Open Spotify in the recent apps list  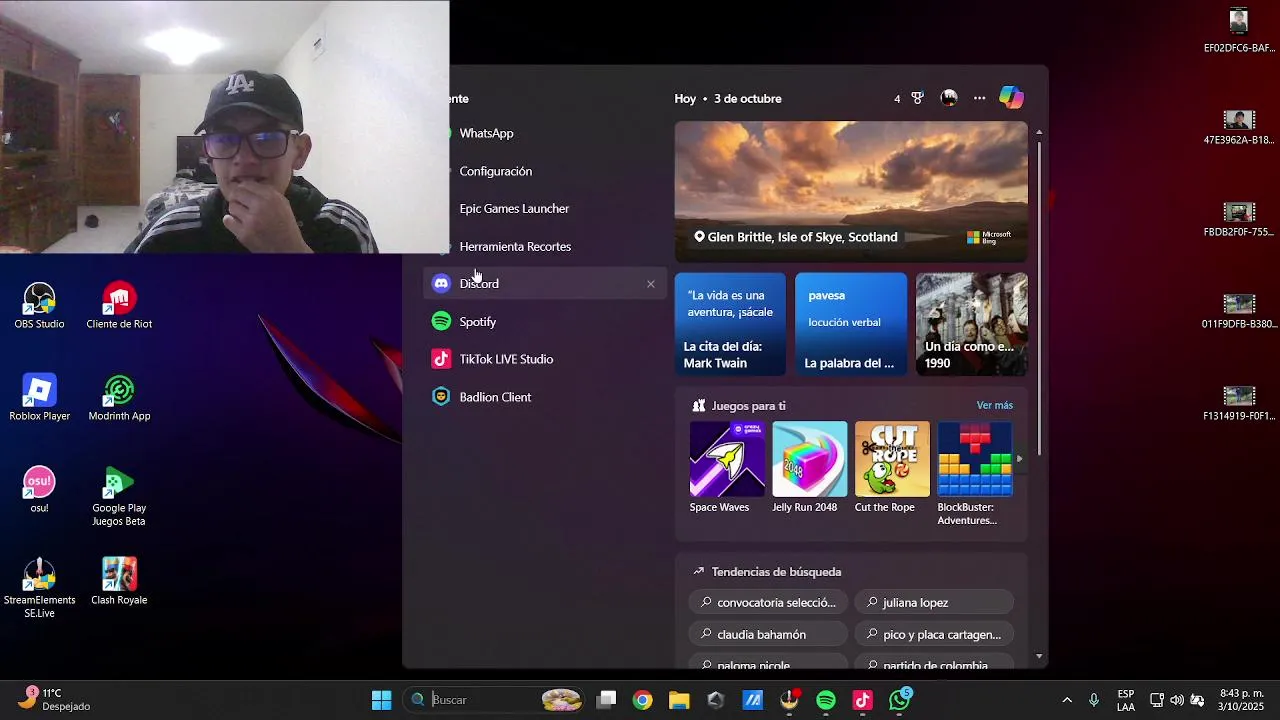pos(543,322)
